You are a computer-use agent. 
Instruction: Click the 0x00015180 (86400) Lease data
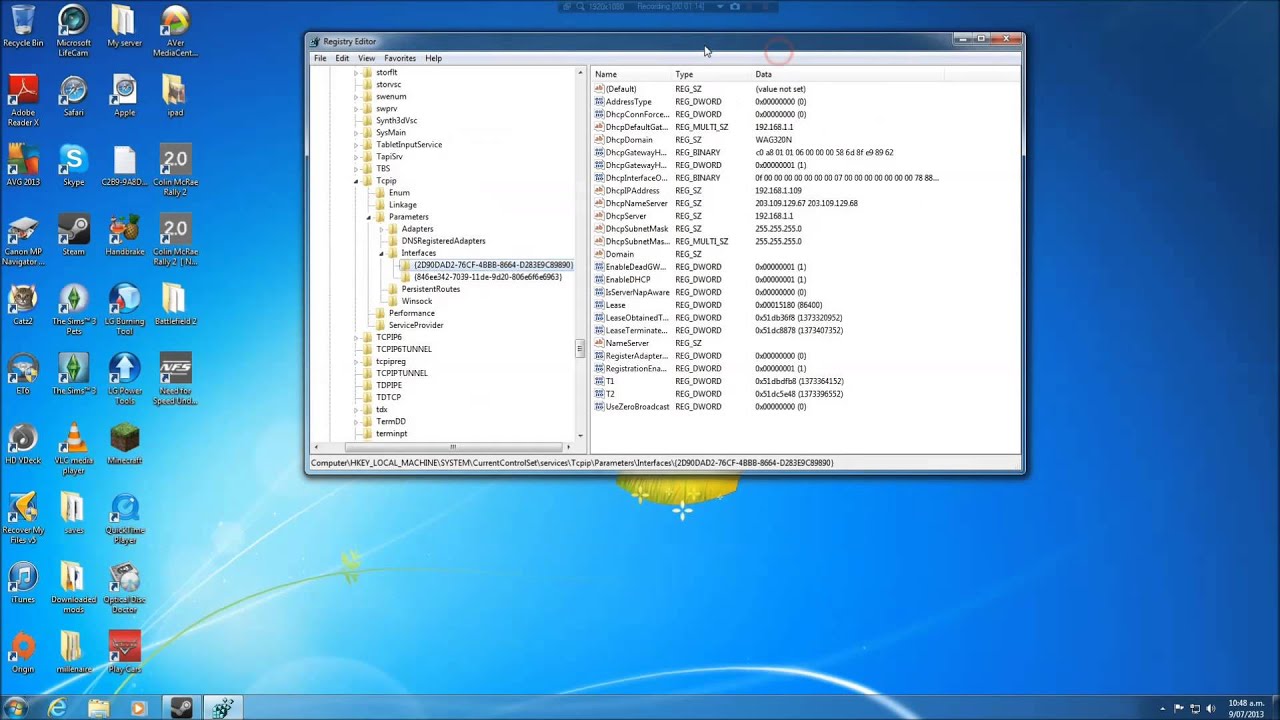click(789, 305)
